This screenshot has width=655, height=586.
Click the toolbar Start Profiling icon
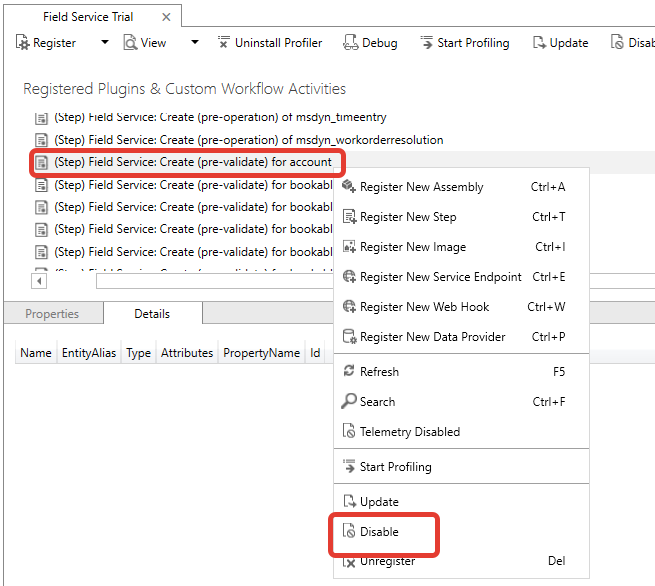point(427,43)
